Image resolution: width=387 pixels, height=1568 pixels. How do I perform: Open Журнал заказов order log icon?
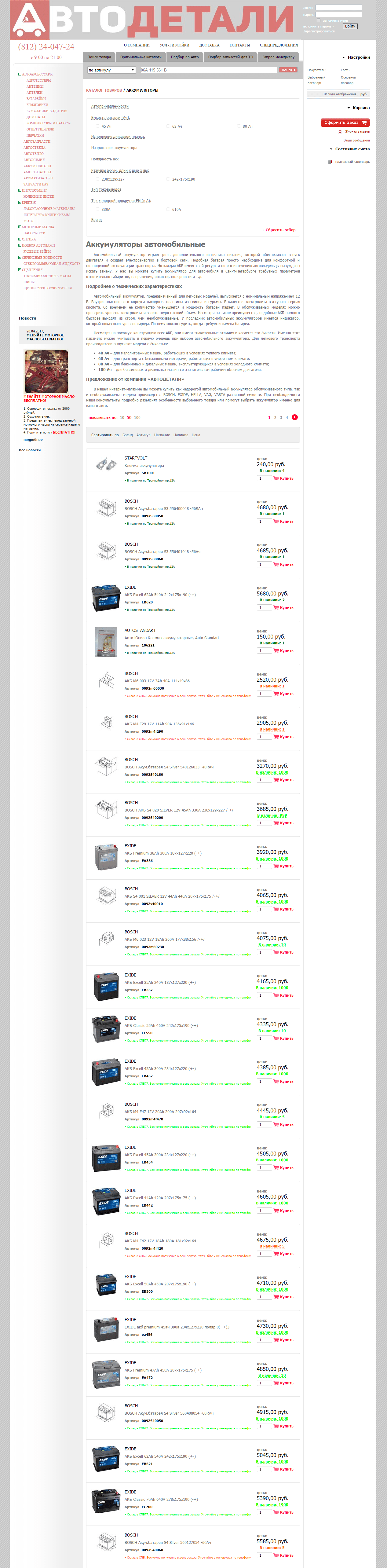click(x=340, y=131)
